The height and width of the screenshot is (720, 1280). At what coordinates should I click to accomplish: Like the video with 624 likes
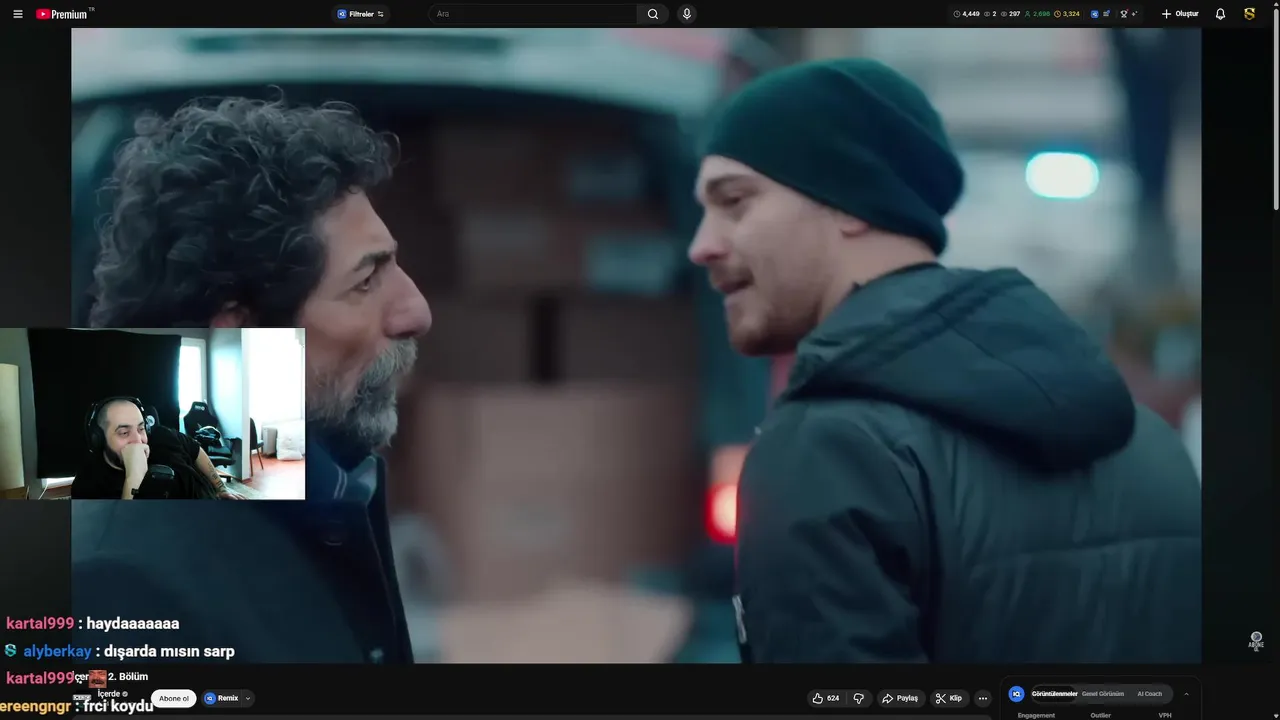pos(826,698)
